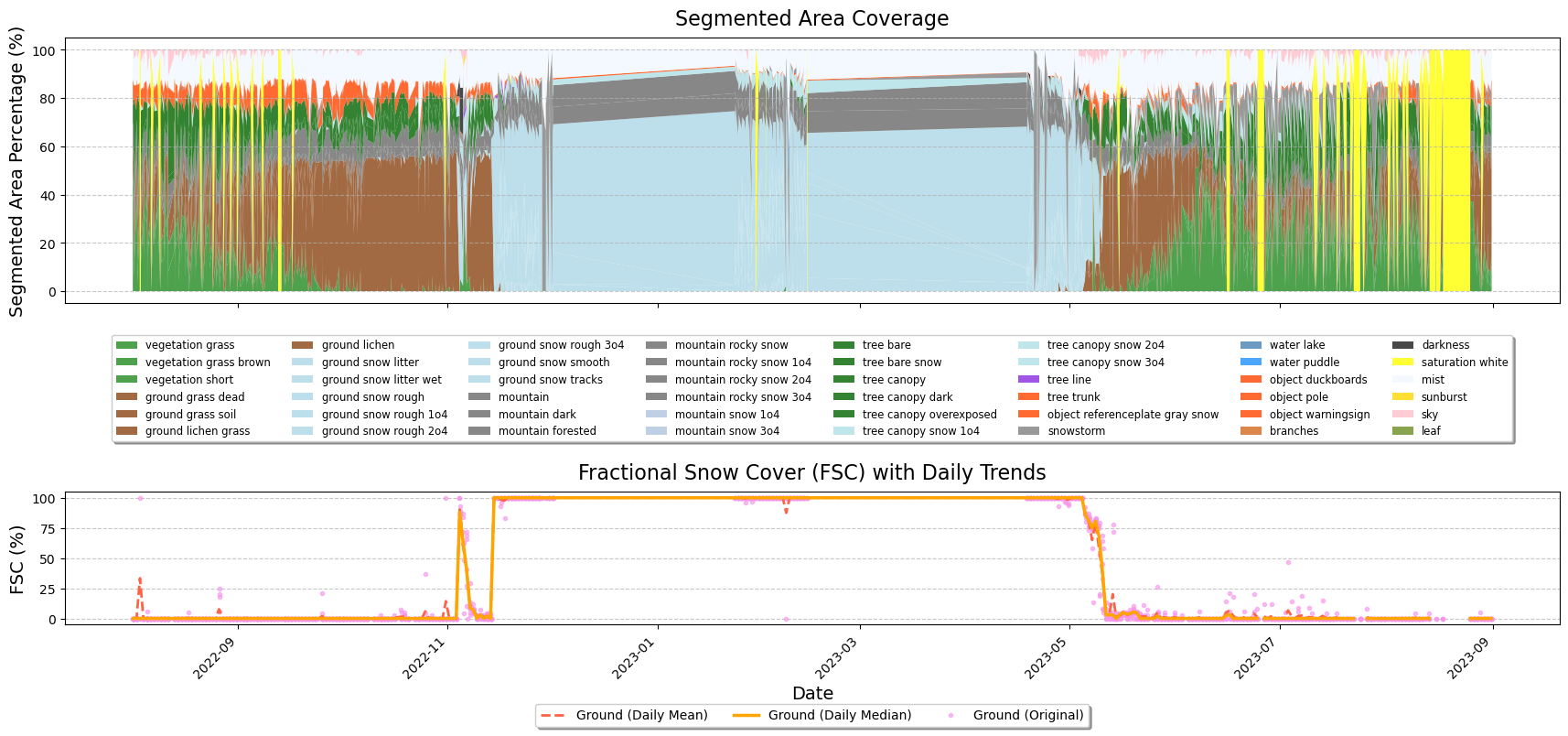Screen dimensions: 1568x736
Task: Click the blue water puddle legend swatch
Action: (1251, 363)
